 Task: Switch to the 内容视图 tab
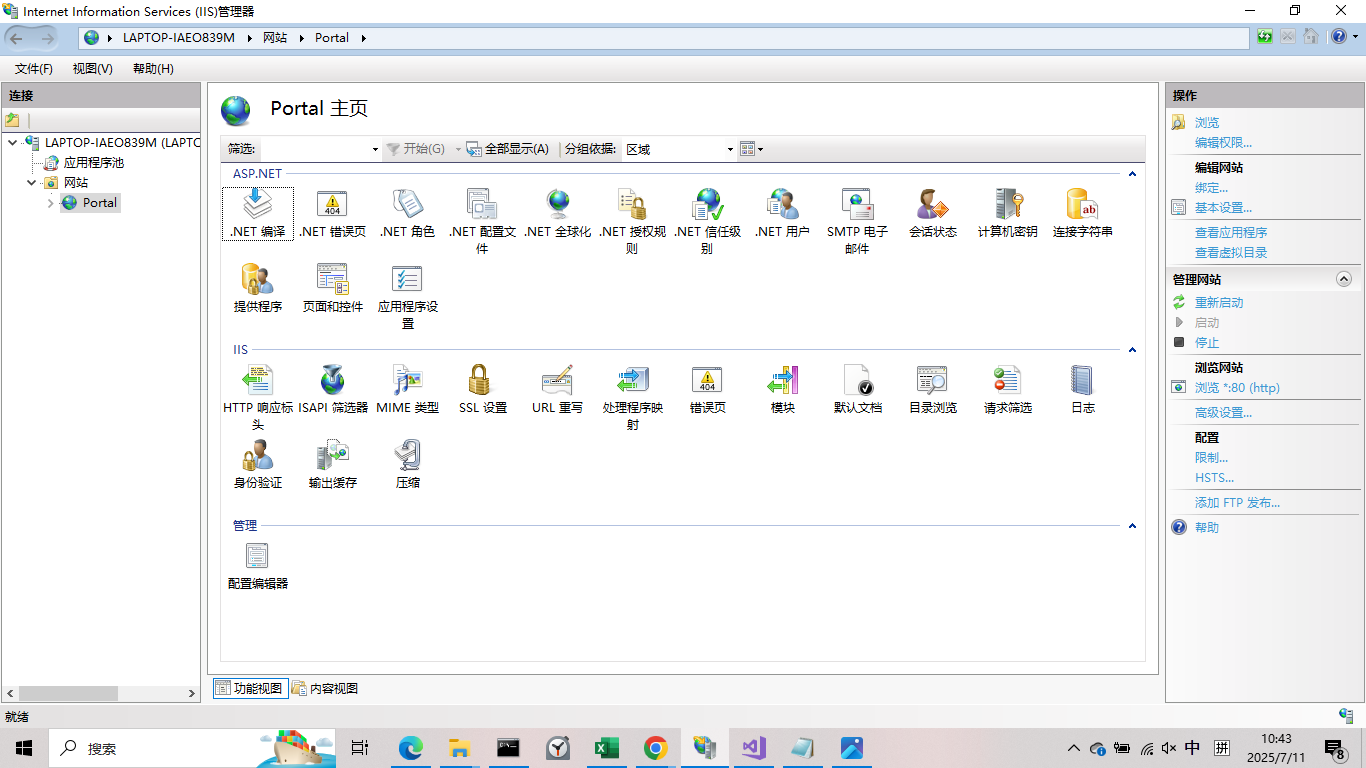click(325, 688)
